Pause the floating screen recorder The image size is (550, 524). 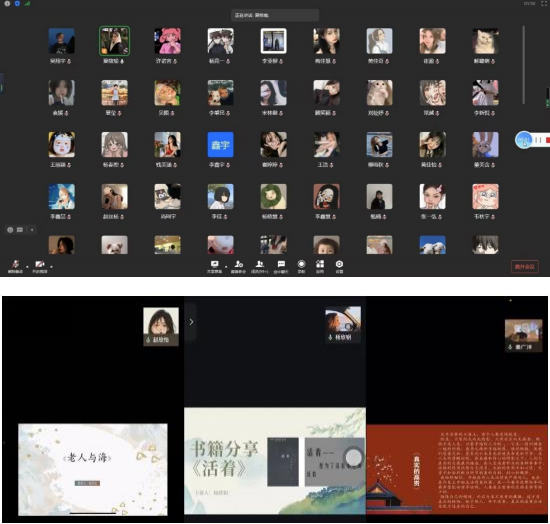coord(538,140)
